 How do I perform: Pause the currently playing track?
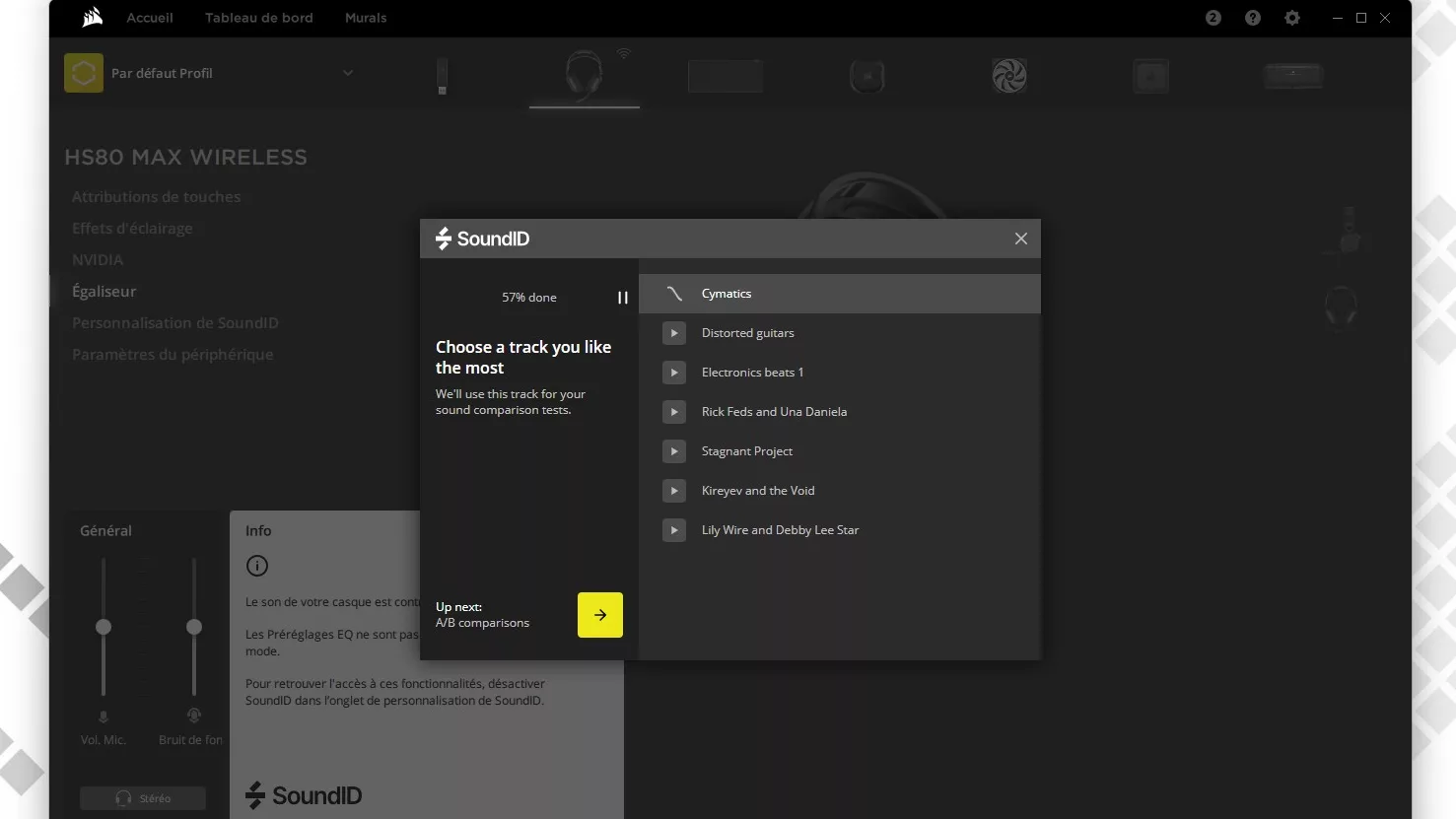623,298
